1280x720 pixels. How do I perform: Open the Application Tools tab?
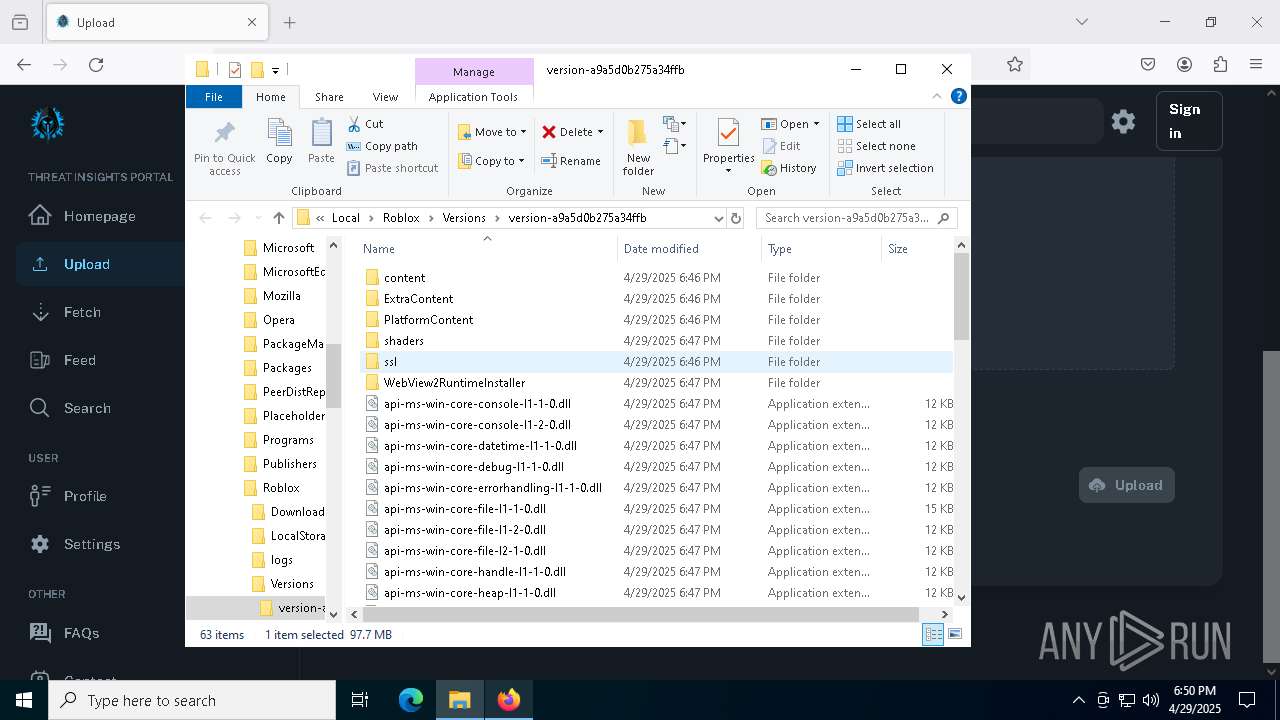click(x=473, y=97)
